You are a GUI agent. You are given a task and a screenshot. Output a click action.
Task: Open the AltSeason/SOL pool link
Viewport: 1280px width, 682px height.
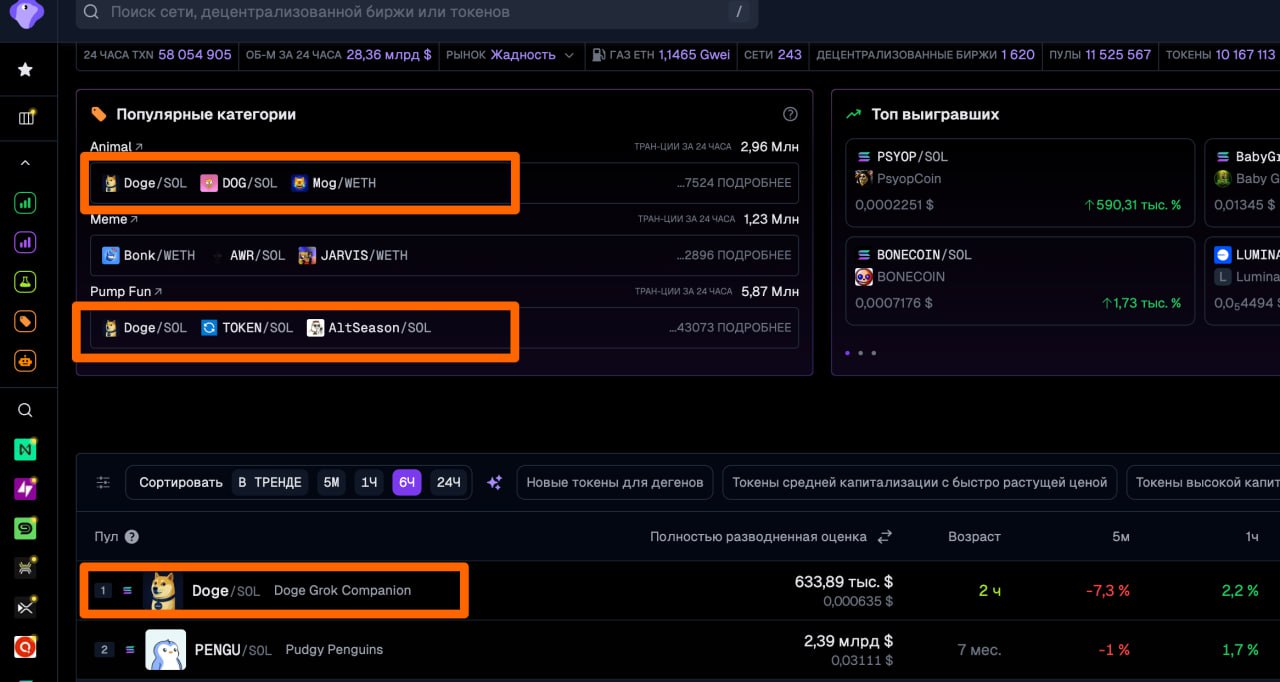tap(369, 327)
